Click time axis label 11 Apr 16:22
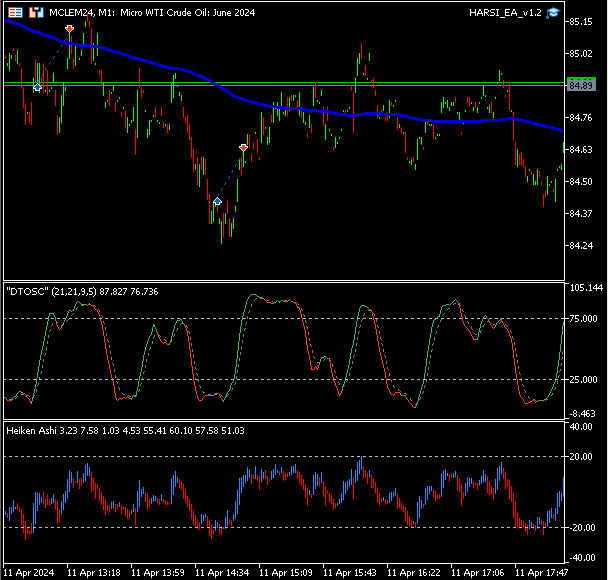 (x=414, y=573)
